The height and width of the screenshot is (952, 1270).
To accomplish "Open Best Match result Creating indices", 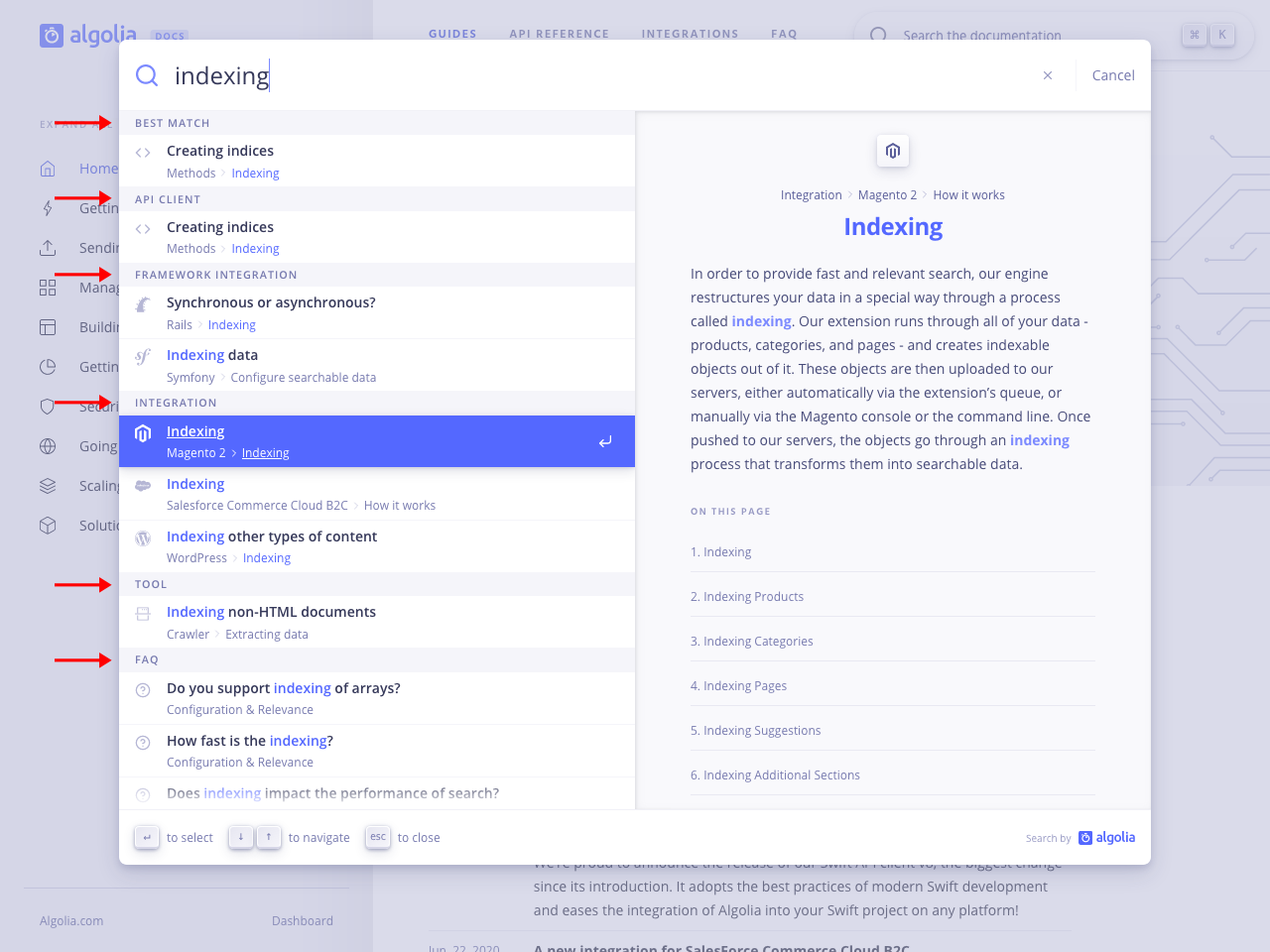I will (x=377, y=161).
